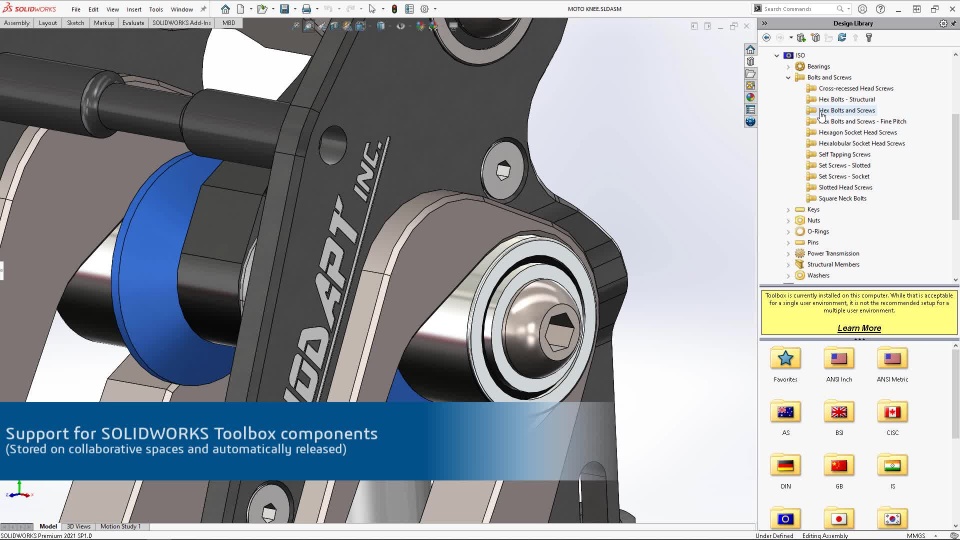This screenshot has height=540, width=960.
Task: Open the 3DEXPERIENCE task pane tab
Action: [750, 122]
